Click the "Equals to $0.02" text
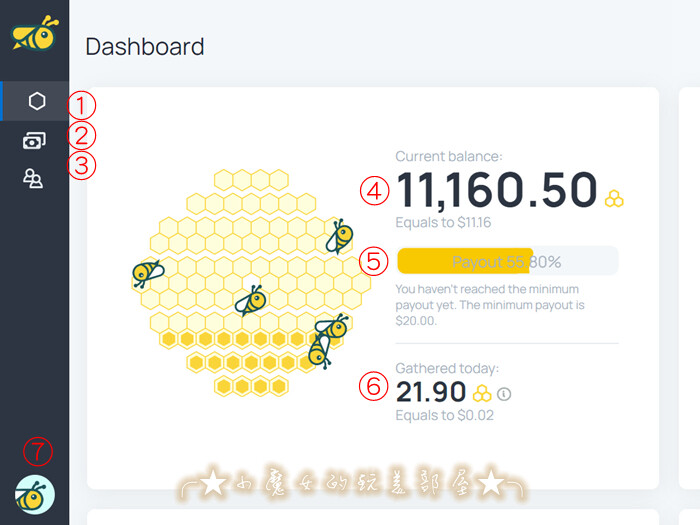Viewport: 700px width, 525px height. pyautogui.click(x=444, y=415)
